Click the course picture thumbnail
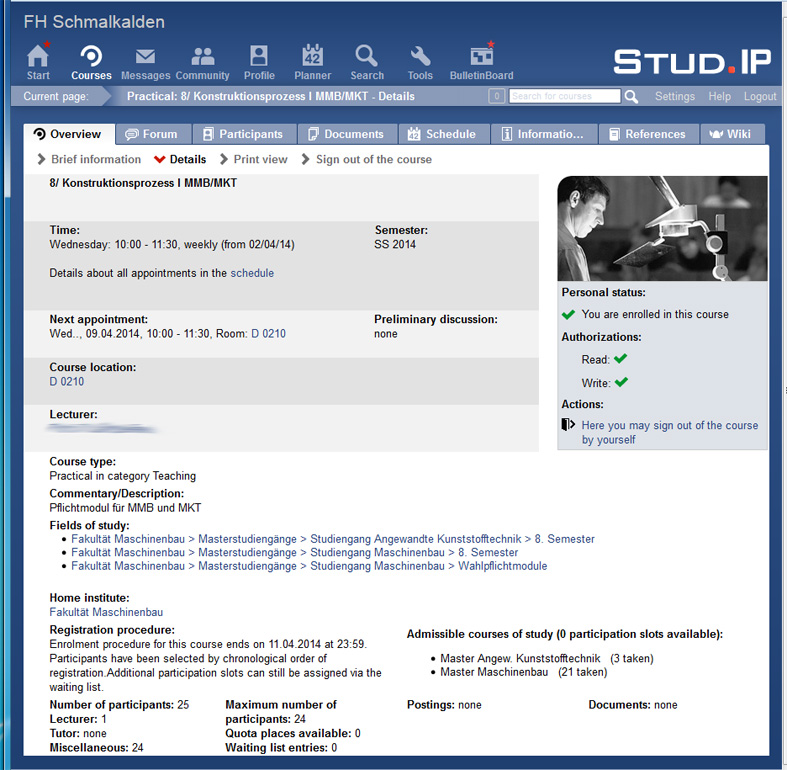This screenshot has height=770, width=787. (x=663, y=228)
